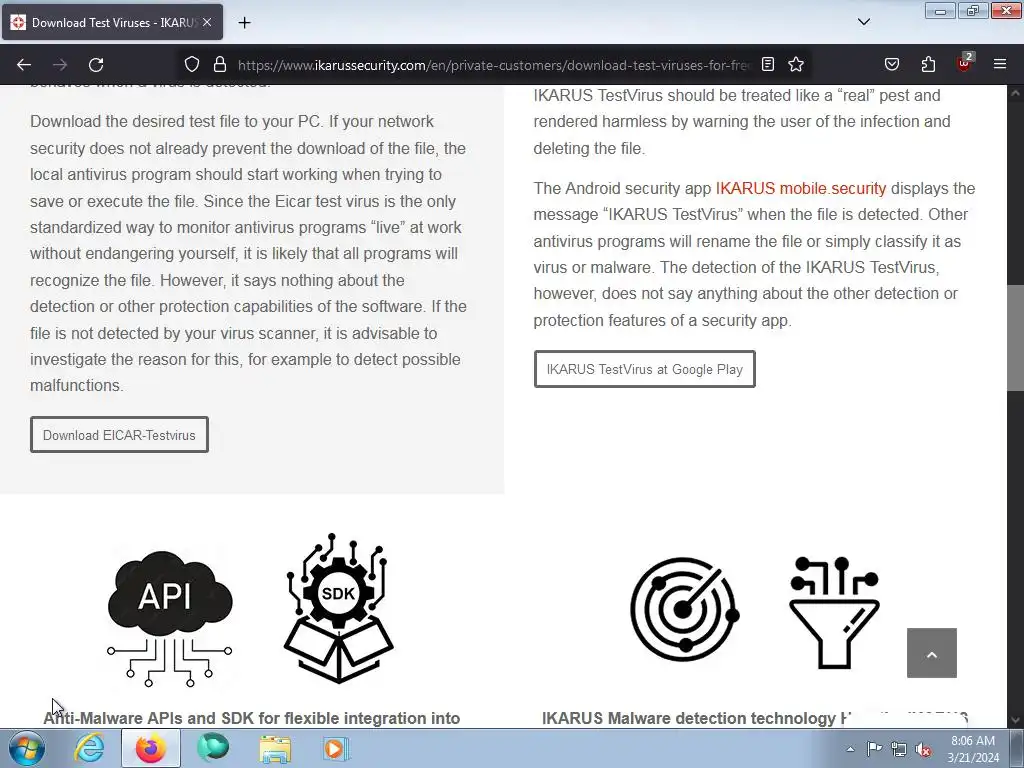Image resolution: width=1024 pixels, height=768 pixels.
Task: Open Firefox application menu
Action: click(999, 64)
